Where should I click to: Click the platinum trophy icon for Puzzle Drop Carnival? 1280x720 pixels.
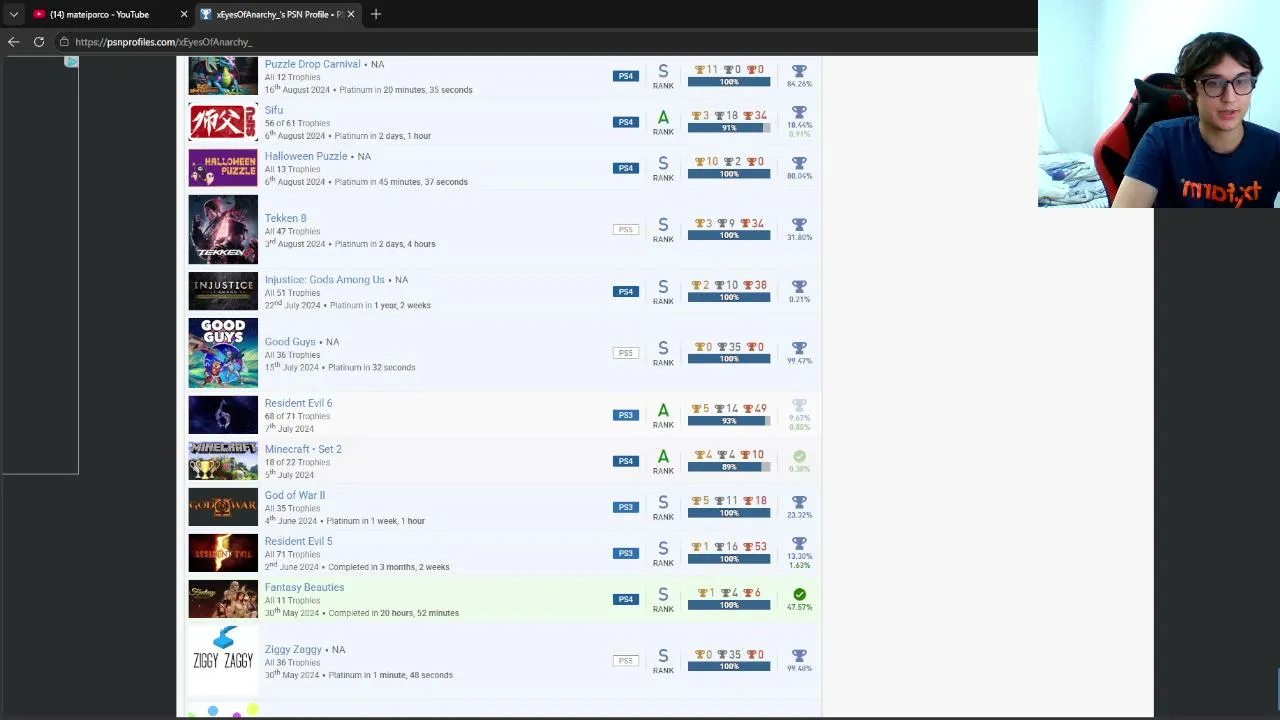[x=799, y=71]
